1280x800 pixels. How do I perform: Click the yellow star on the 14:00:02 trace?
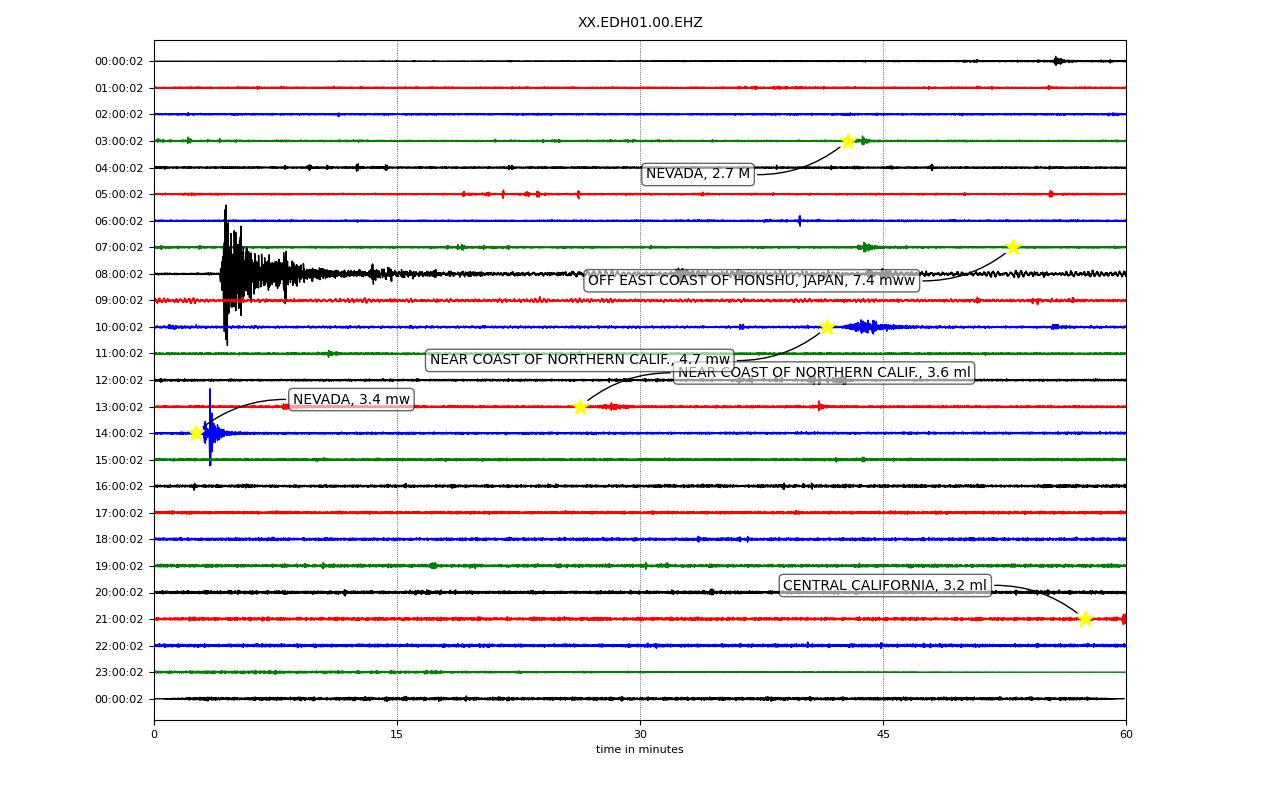pos(197,433)
